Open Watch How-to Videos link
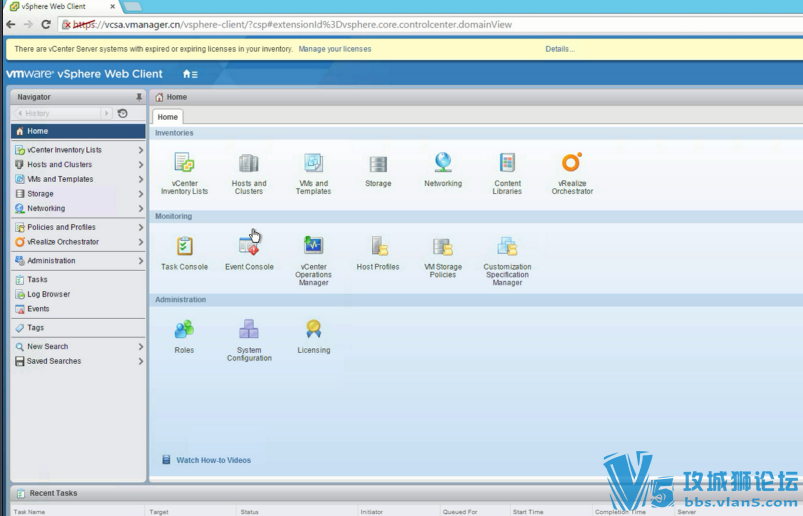This screenshot has height=516, width=803. tap(214, 460)
